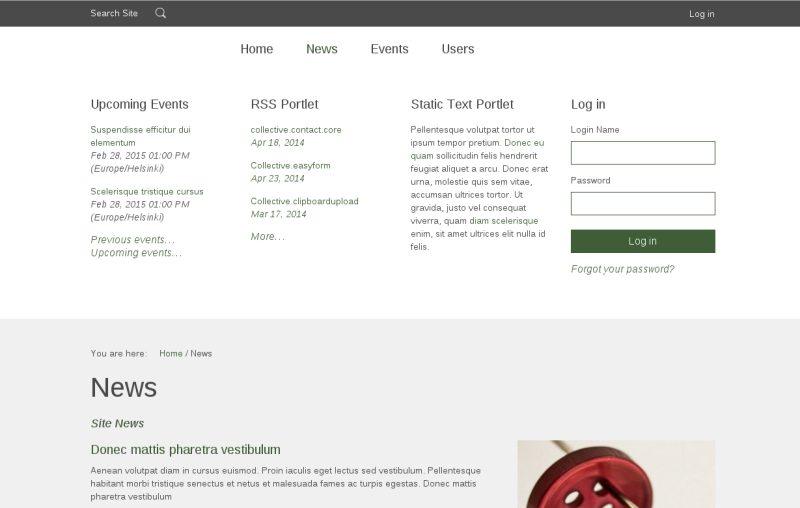The height and width of the screenshot is (508, 800).
Task: Open article Donec mattis pharetra vestibulum
Action: tap(186, 449)
